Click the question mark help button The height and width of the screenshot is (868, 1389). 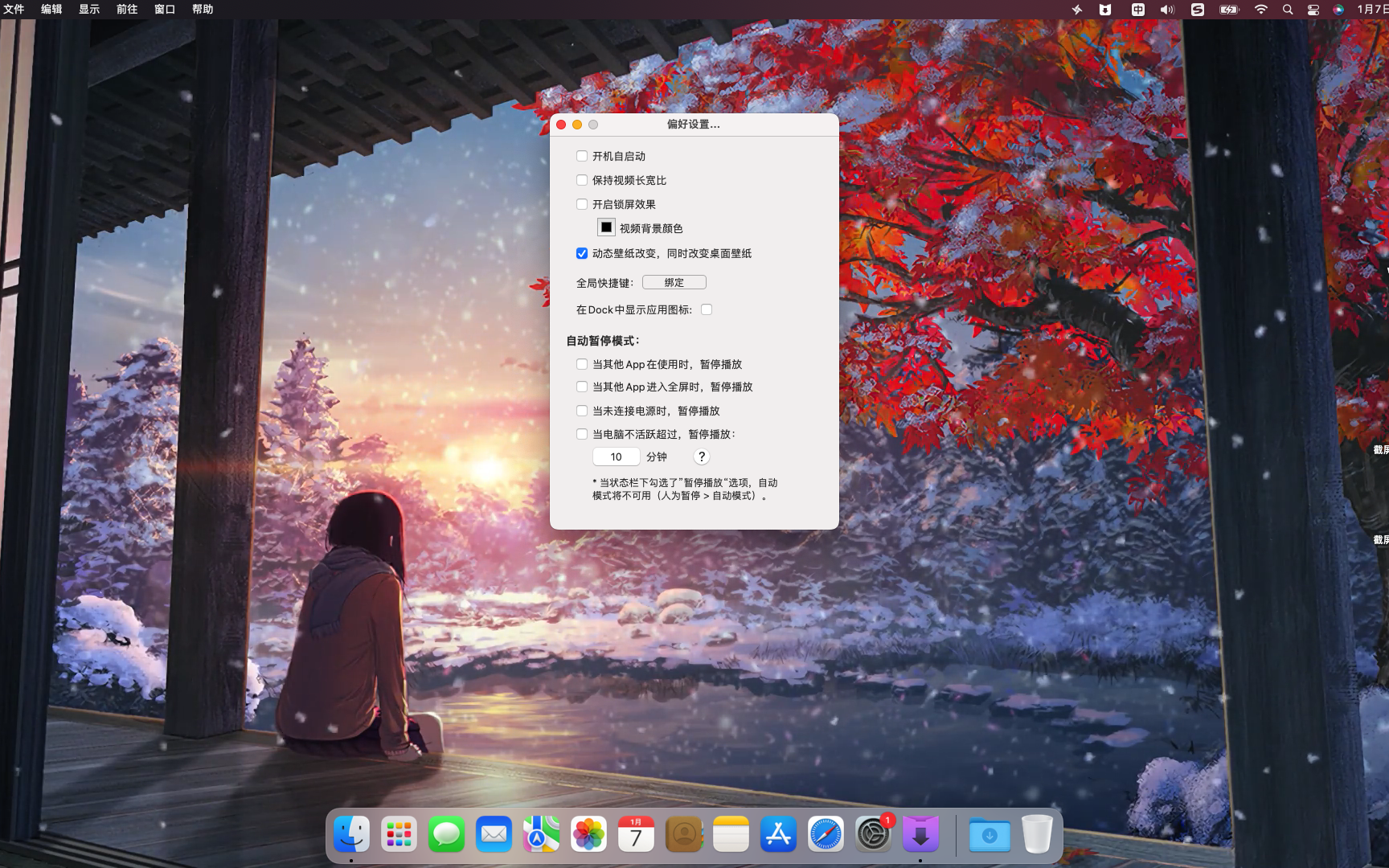pos(701,457)
